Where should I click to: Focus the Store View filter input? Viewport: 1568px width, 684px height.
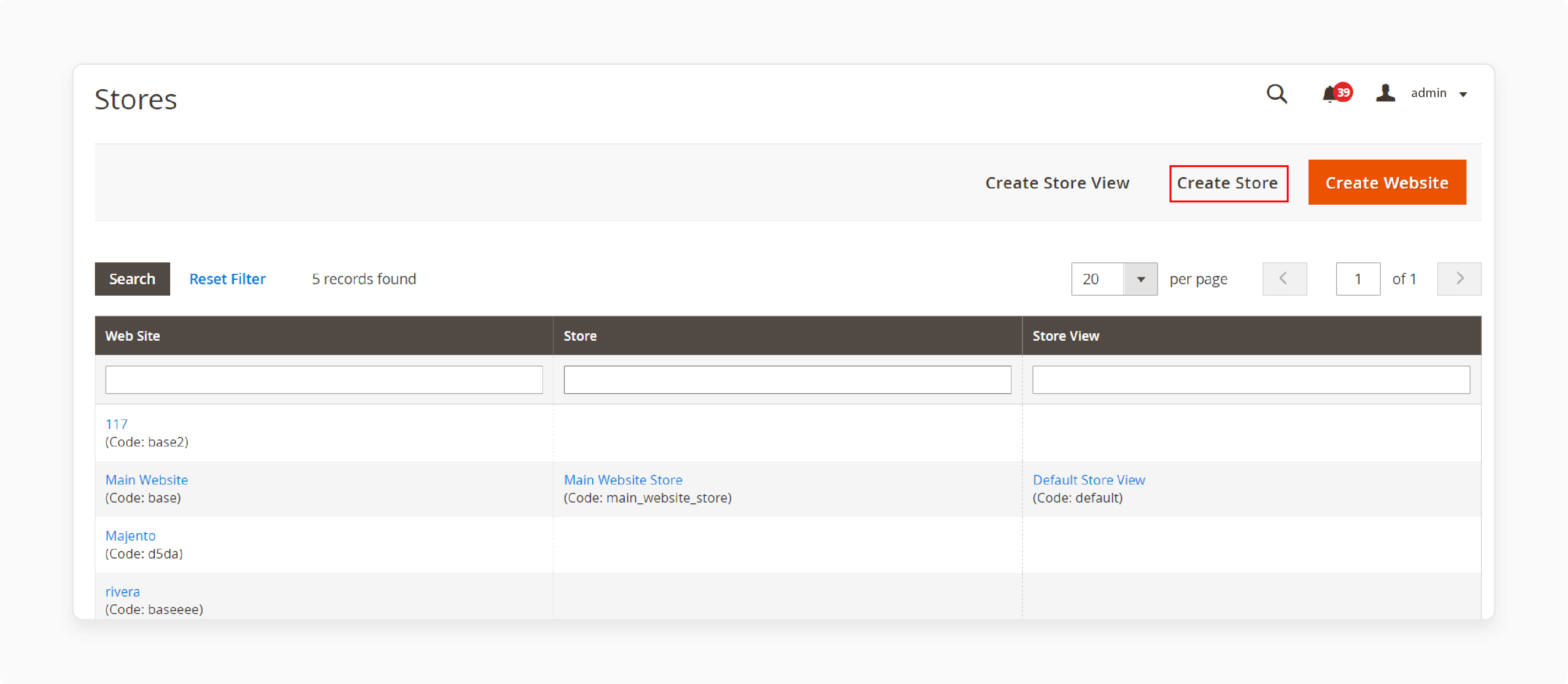(x=1251, y=380)
